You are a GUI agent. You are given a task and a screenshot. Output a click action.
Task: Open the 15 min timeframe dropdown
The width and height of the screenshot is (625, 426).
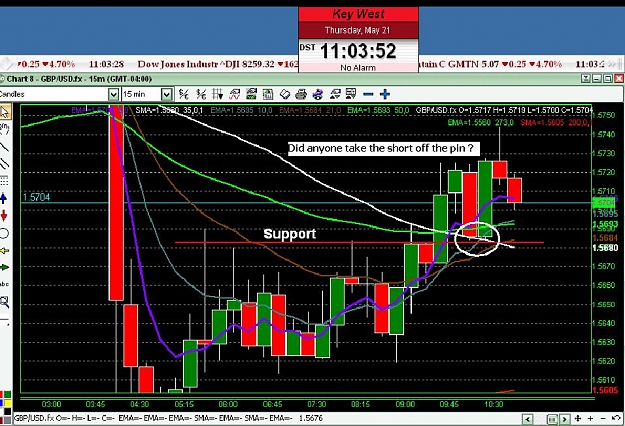point(167,94)
